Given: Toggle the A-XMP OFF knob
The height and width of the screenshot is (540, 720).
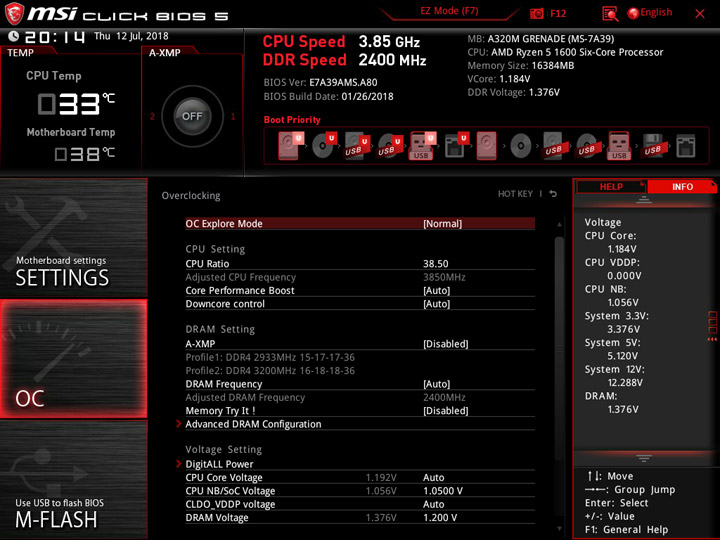Looking at the screenshot, I should click(x=192, y=116).
